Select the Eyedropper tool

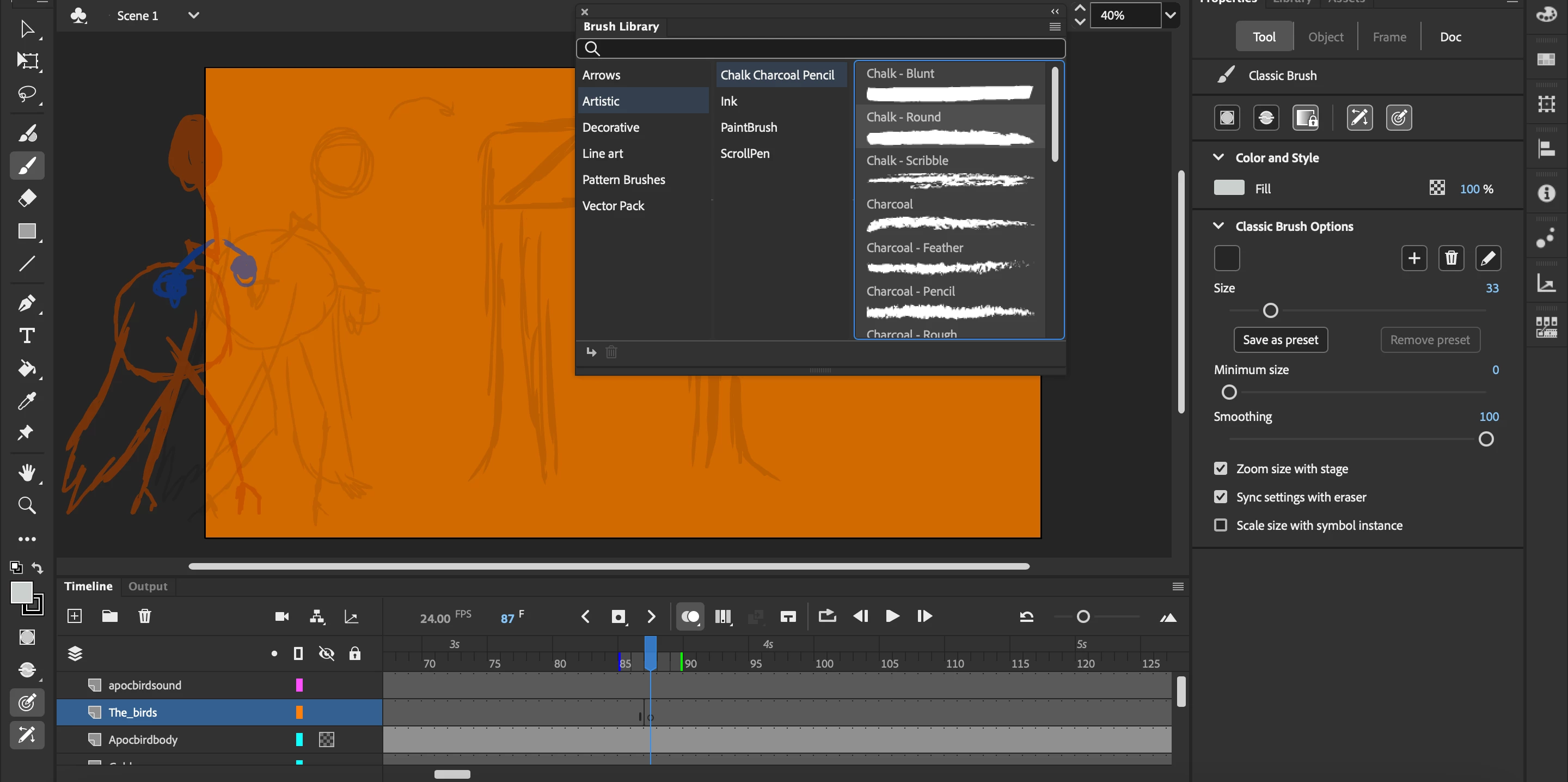pyautogui.click(x=27, y=401)
